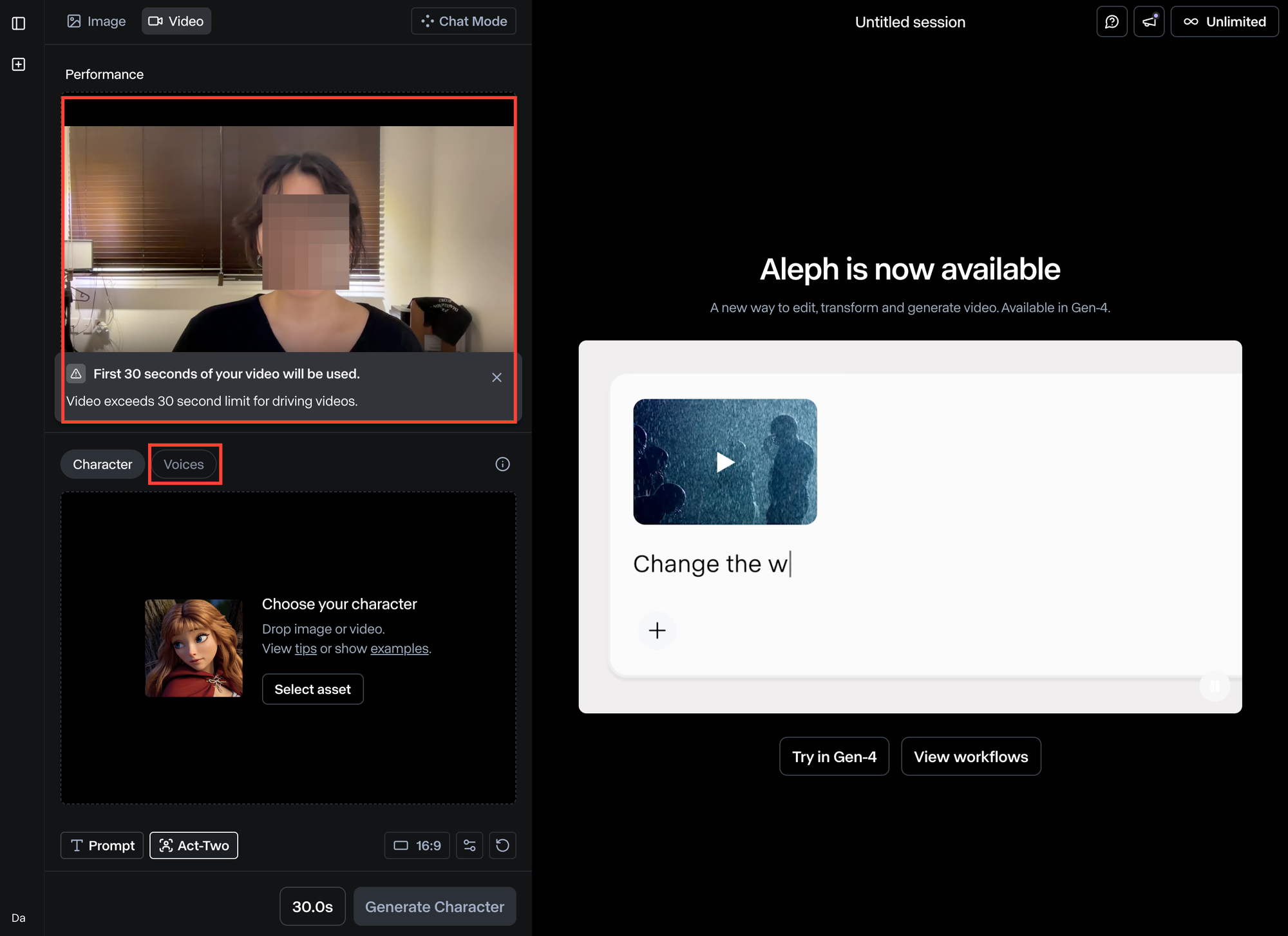Click the Performance heading

(x=104, y=74)
